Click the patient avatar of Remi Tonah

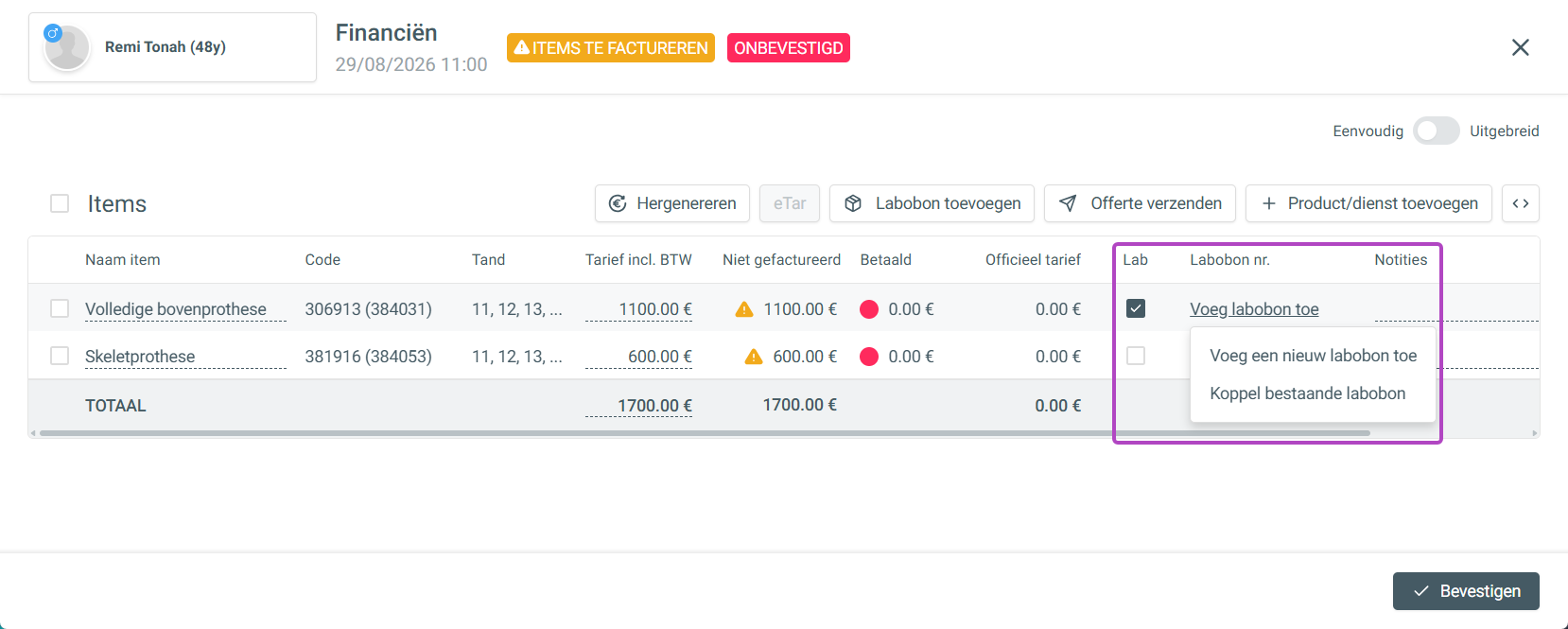pyautogui.click(x=67, y=47)
